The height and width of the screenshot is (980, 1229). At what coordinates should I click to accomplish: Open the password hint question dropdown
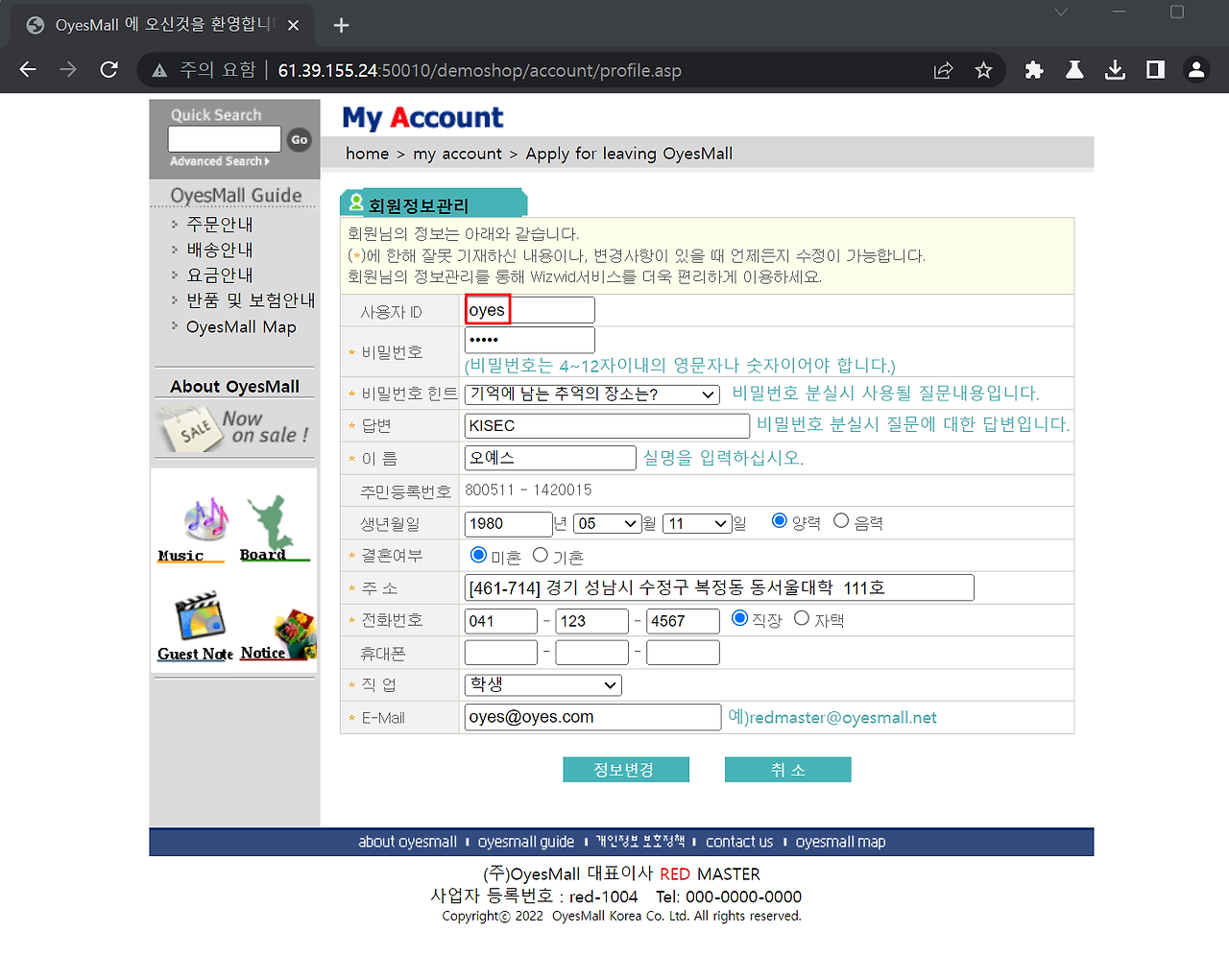(591, 394)
